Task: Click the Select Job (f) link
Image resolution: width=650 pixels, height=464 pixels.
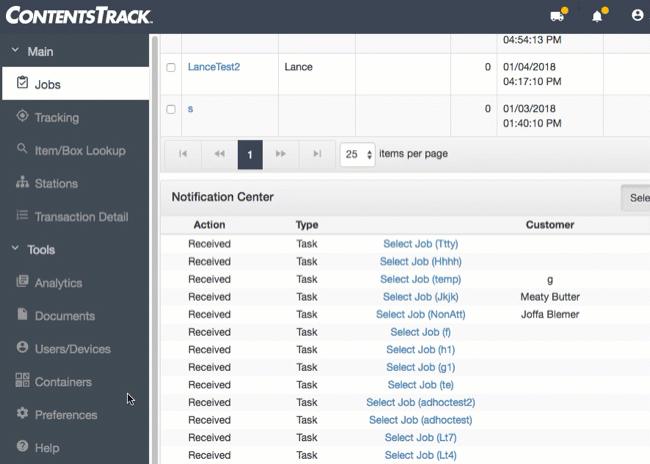Action: click(420, 332)
